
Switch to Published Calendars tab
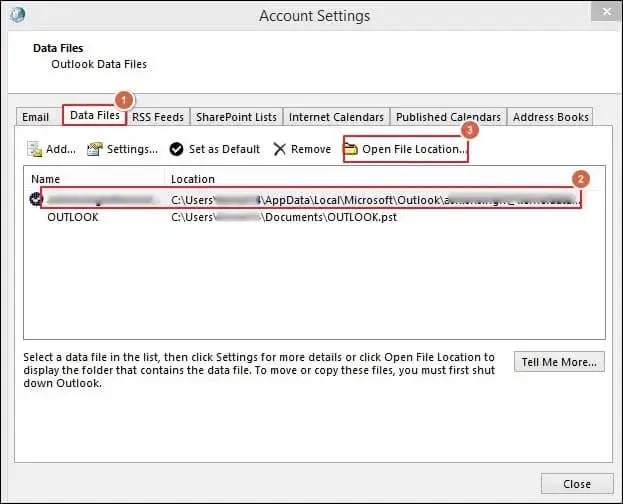coord(448,117)
